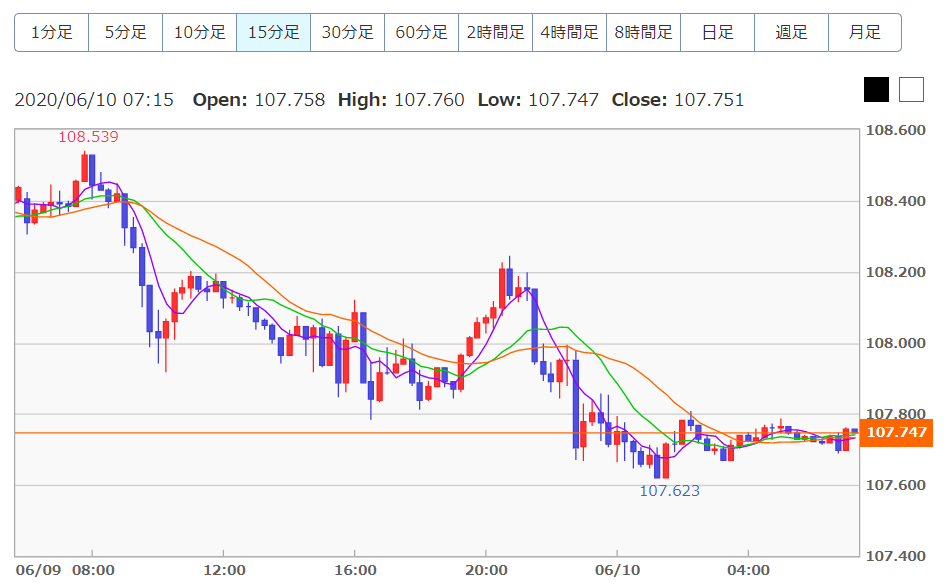The image size is (948, 585).
Task: Click the 16:00 time axis label
Action: coord(356,570)
